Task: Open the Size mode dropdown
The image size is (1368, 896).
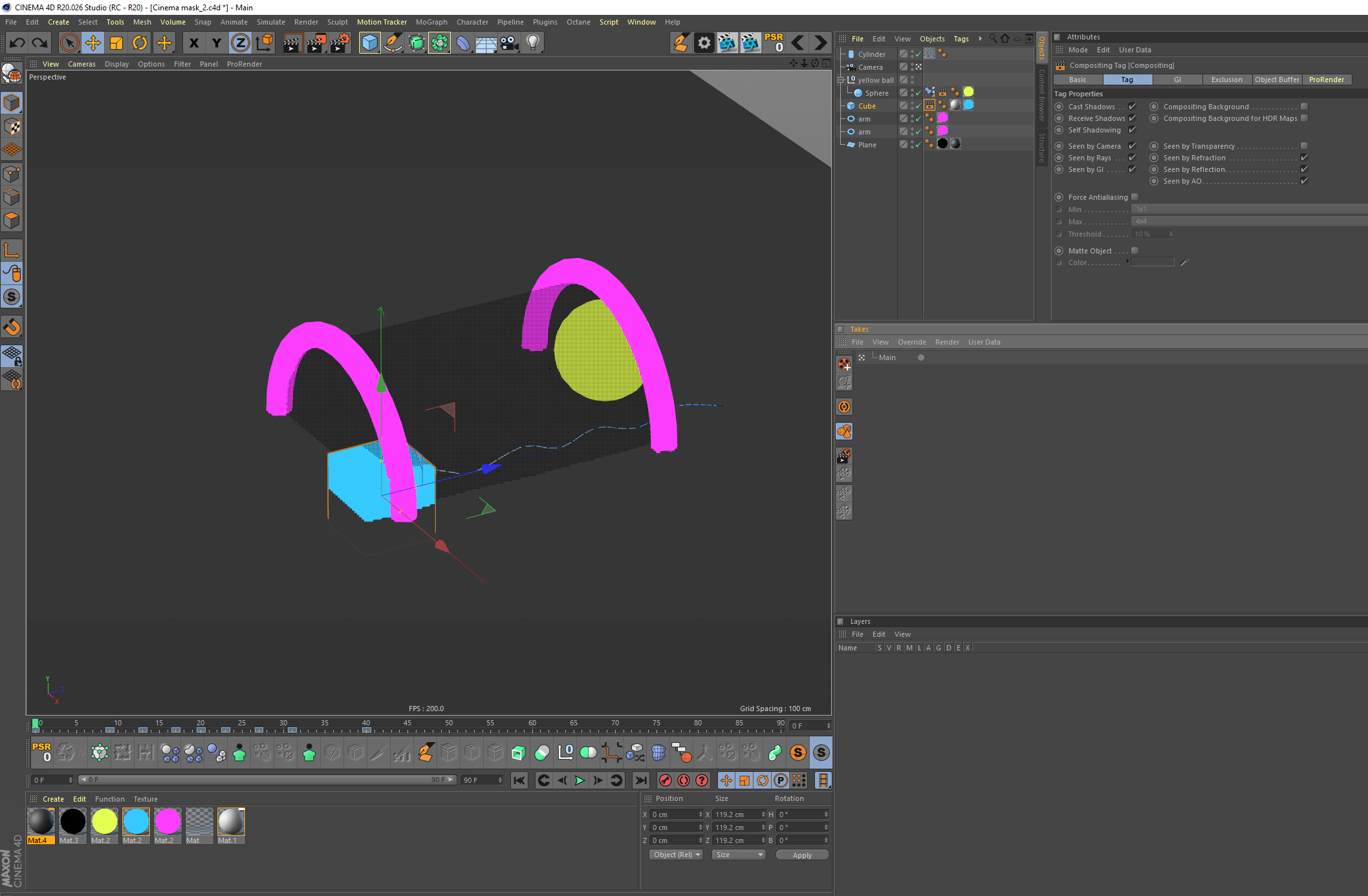Action: click(739, 855)
